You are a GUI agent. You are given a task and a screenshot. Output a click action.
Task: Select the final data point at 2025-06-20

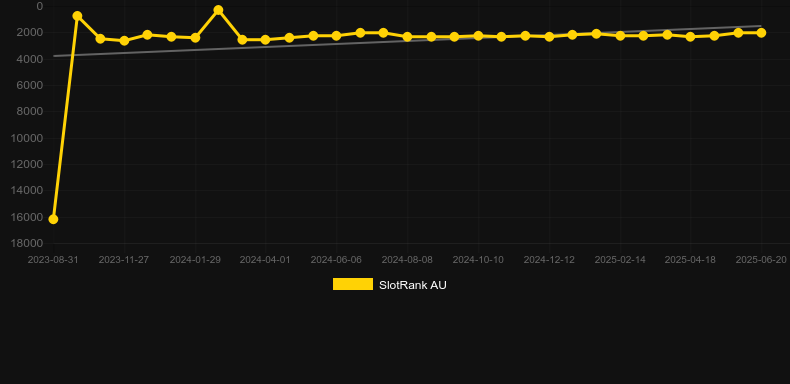[x=761, y=33]
